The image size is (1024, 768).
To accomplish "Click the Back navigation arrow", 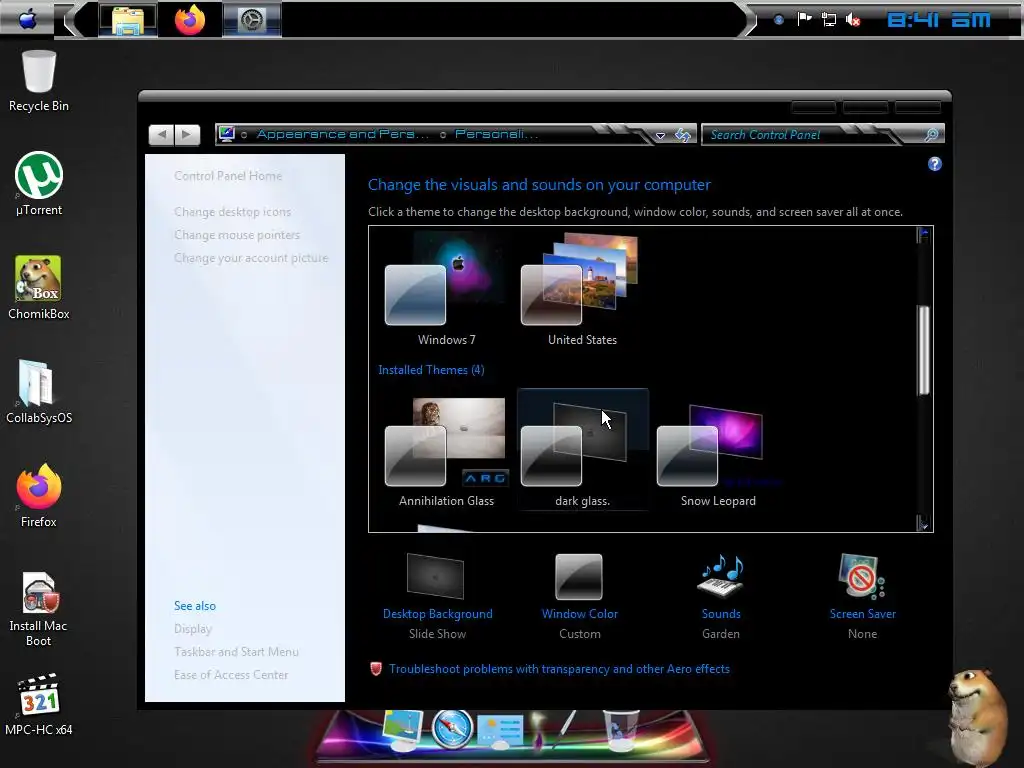I will (161, 135).
